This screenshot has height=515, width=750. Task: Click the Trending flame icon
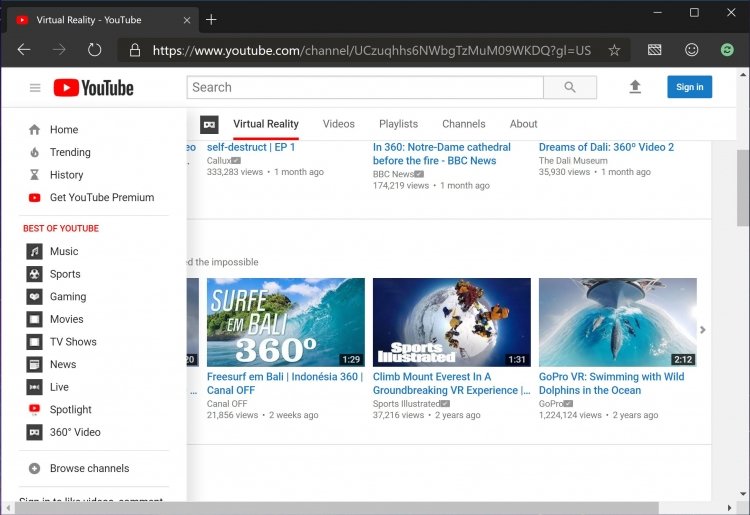(34, 152)
